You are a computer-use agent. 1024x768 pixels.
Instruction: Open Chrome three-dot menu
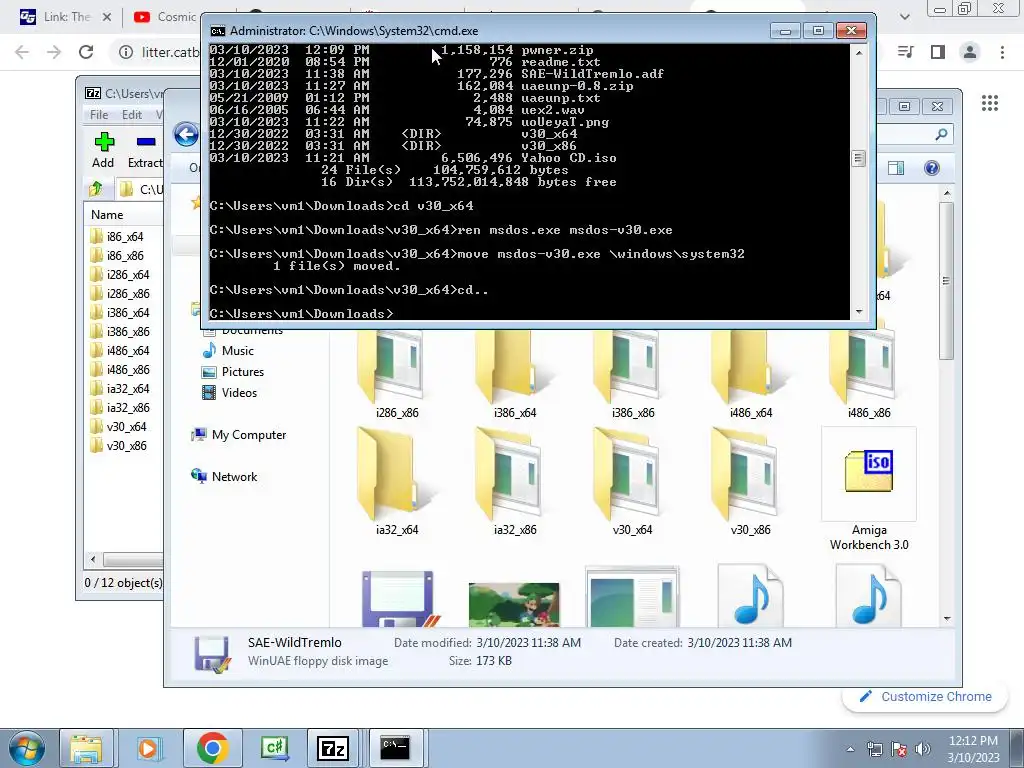1002,52
